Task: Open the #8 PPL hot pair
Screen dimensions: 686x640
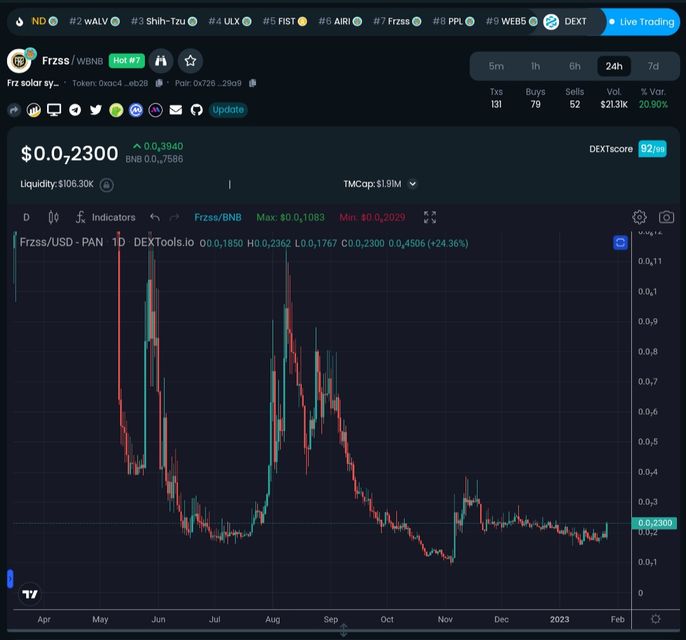Action: (453, 21)
